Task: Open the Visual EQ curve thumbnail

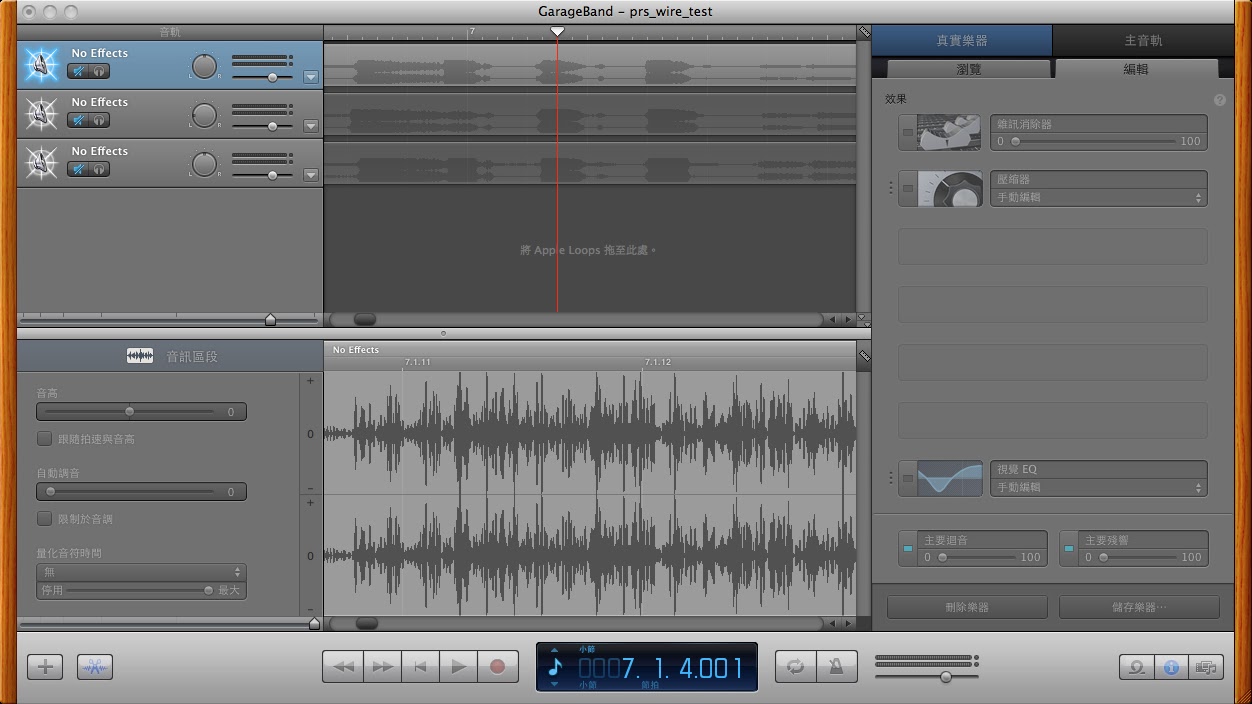Action: click(949, 478)
